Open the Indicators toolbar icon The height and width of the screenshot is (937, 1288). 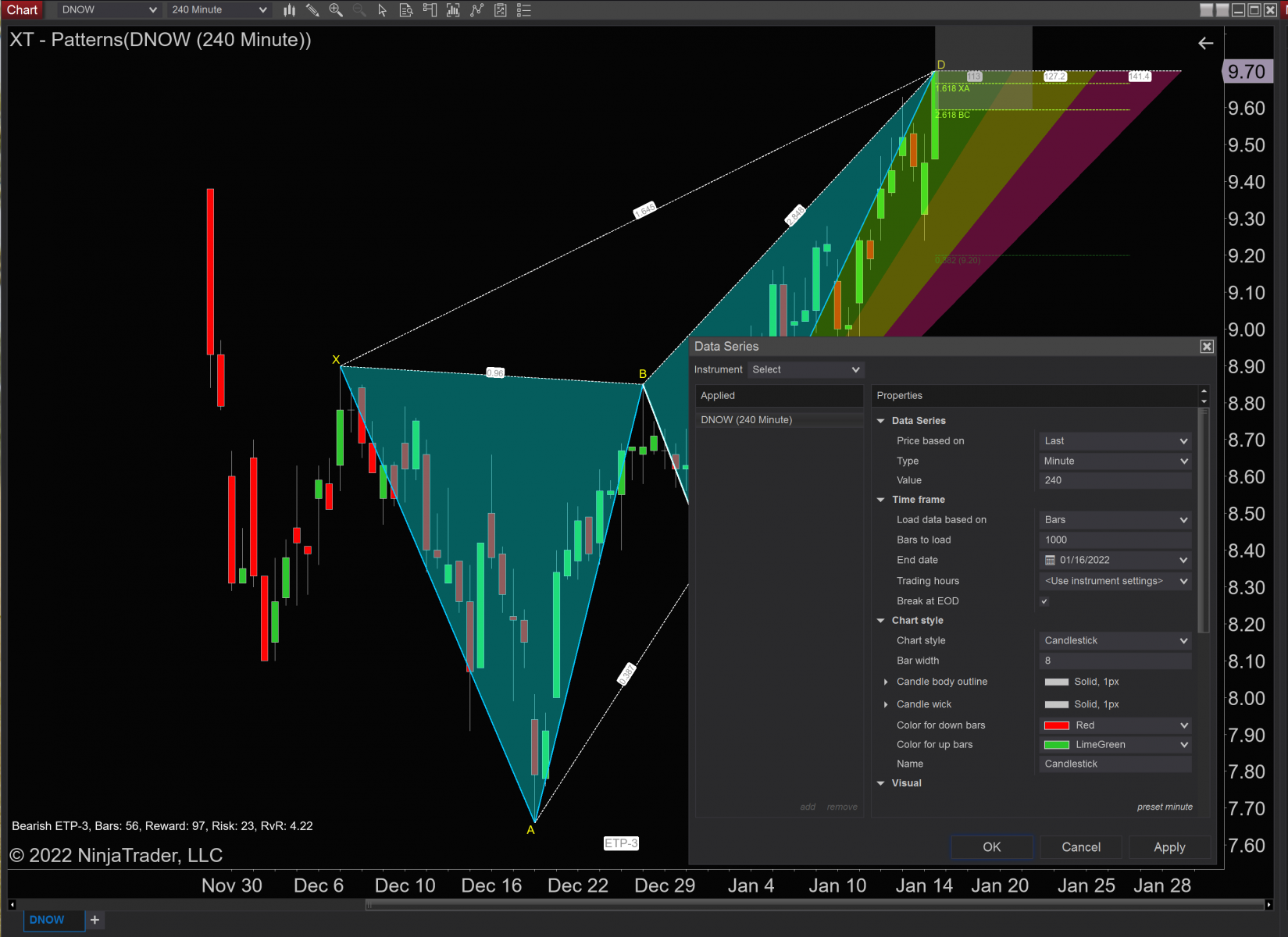point(453,10)
